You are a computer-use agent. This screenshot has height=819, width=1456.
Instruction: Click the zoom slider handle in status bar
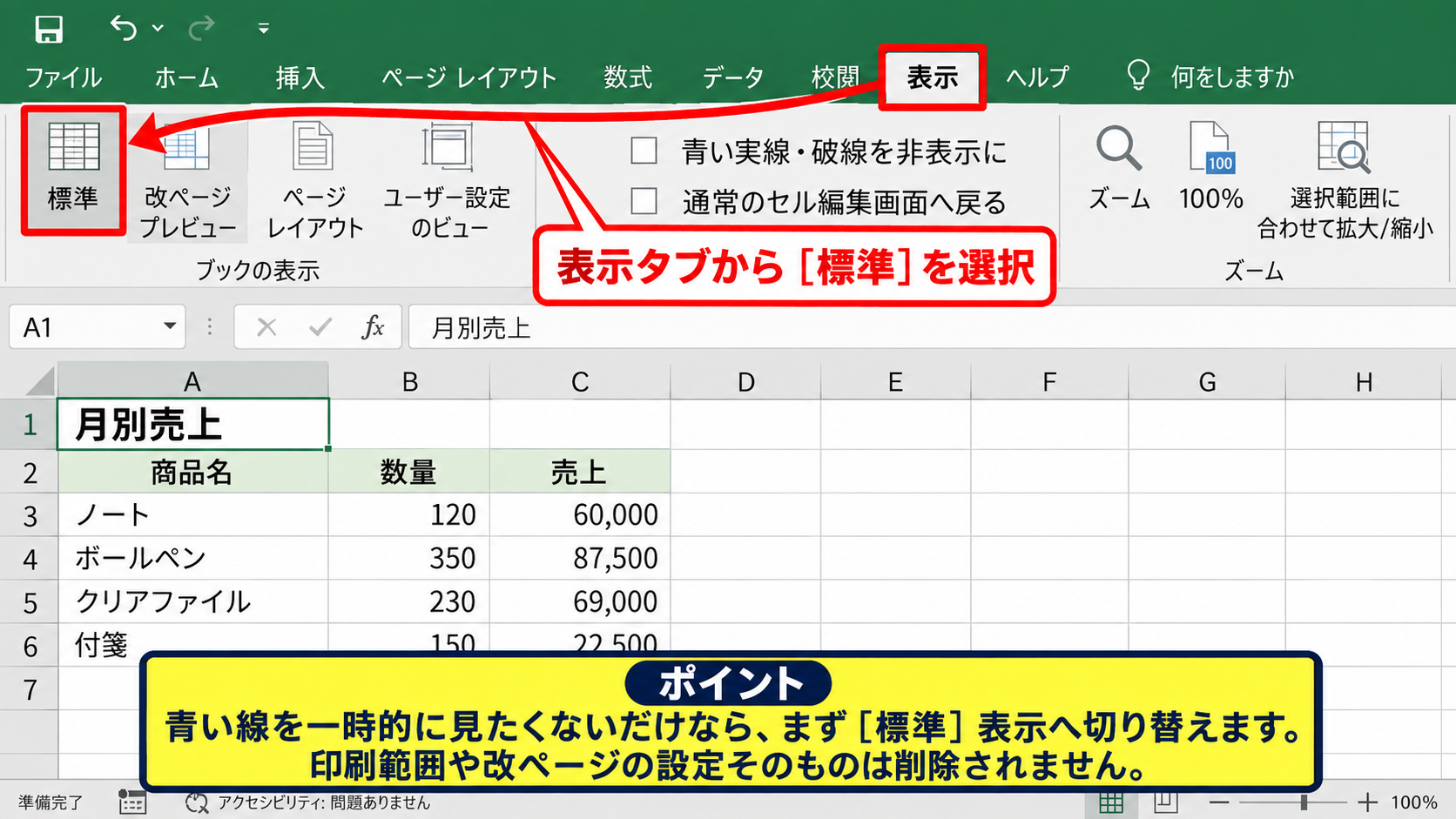[x=1304, y=802]
